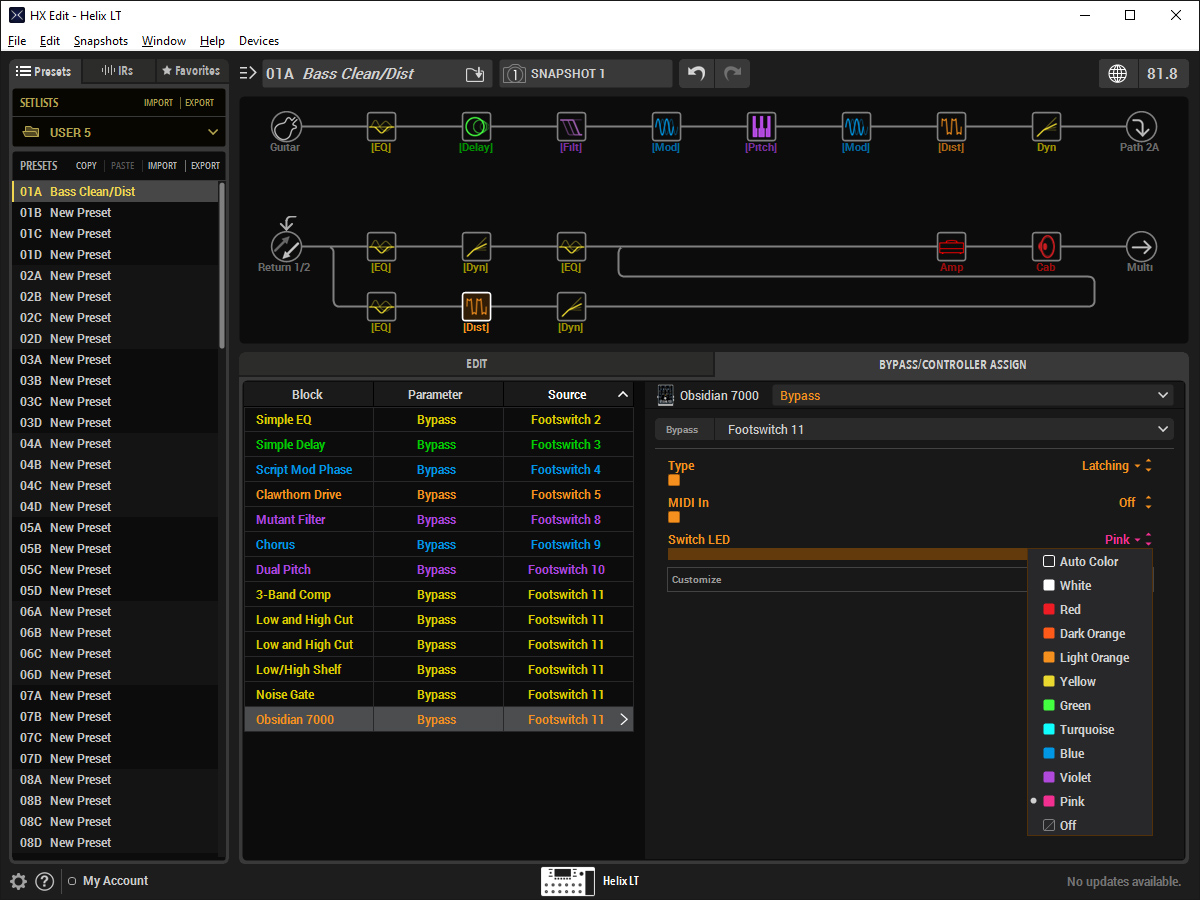Screen dimensions: 1200x900
Task: Pick the Turquoise LED color
Action: click(1090, 730)
